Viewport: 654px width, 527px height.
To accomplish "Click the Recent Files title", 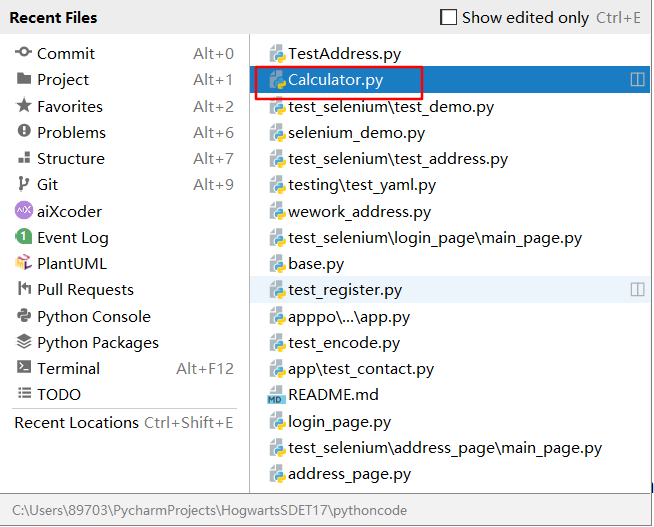I will pos(53,18).
